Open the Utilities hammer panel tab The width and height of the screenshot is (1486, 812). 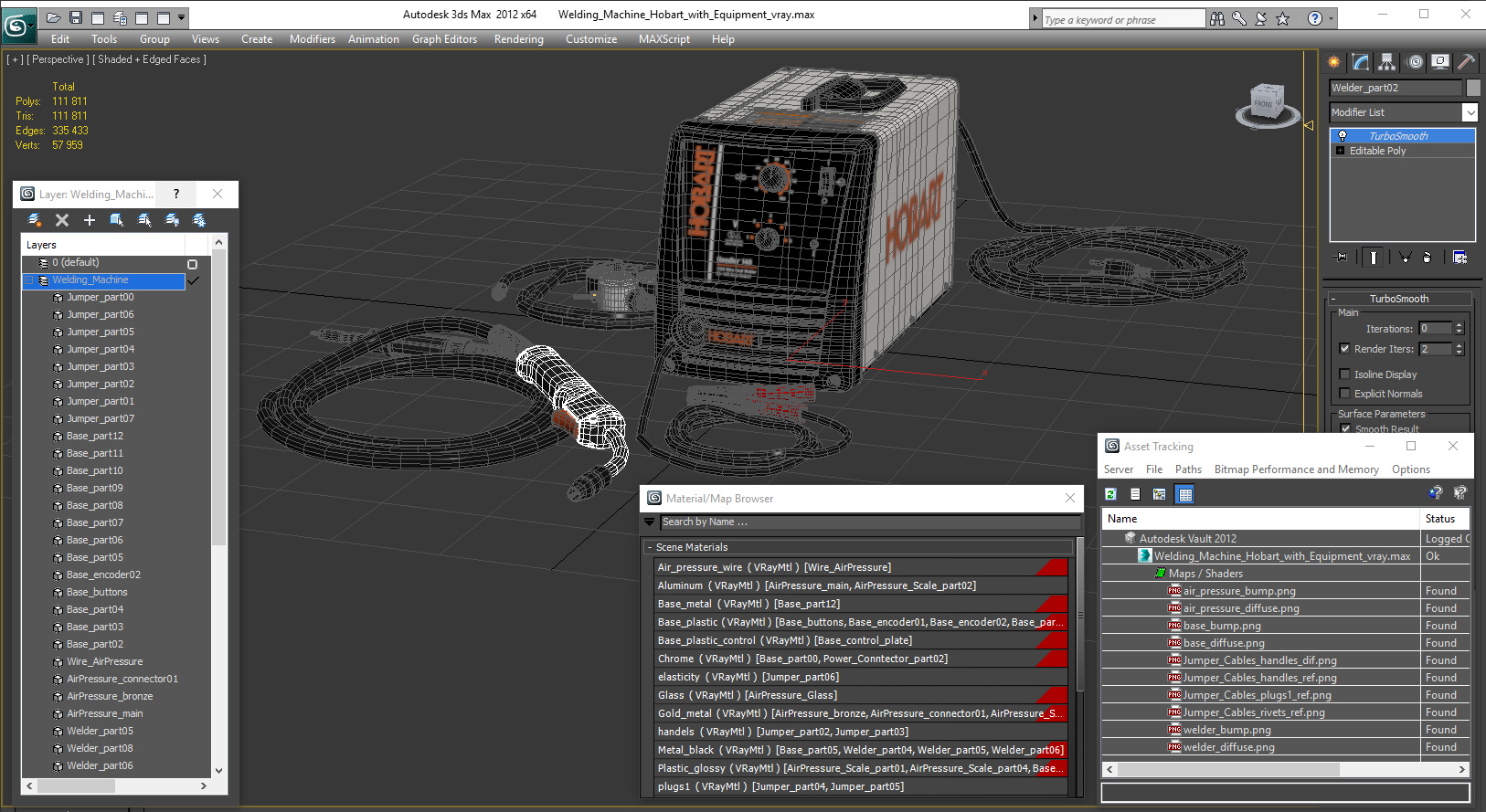point(1466,62)
